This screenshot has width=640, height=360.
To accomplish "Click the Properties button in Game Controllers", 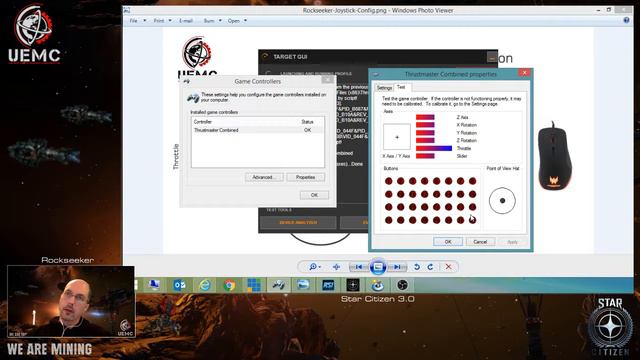I will click(305, 177).
